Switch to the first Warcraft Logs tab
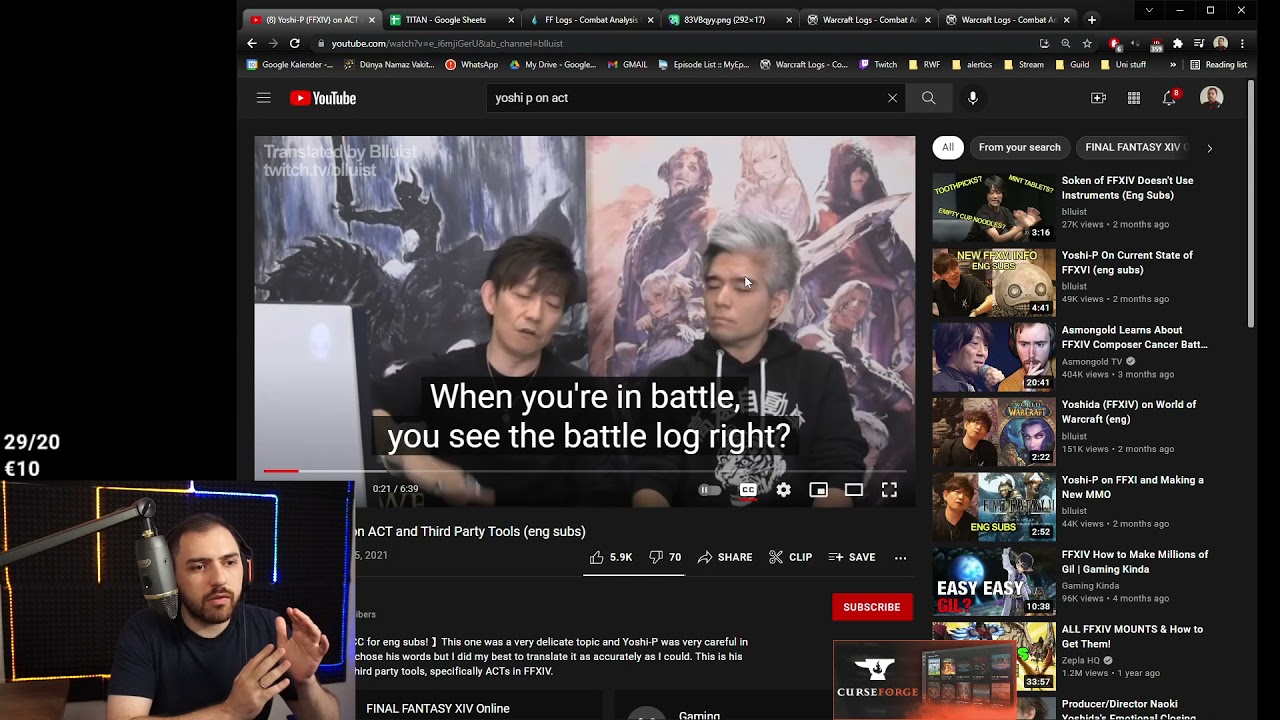 tap(868, 19)
